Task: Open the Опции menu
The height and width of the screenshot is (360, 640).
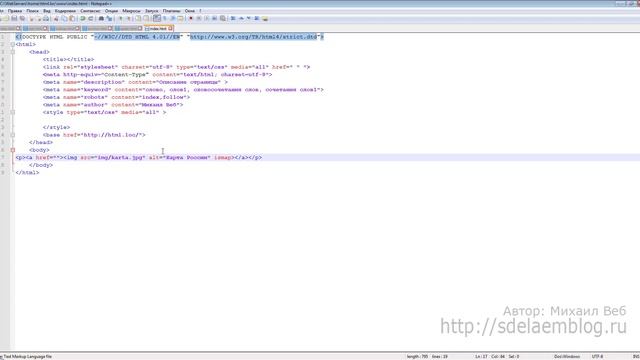Action: (x=111, y=11)
